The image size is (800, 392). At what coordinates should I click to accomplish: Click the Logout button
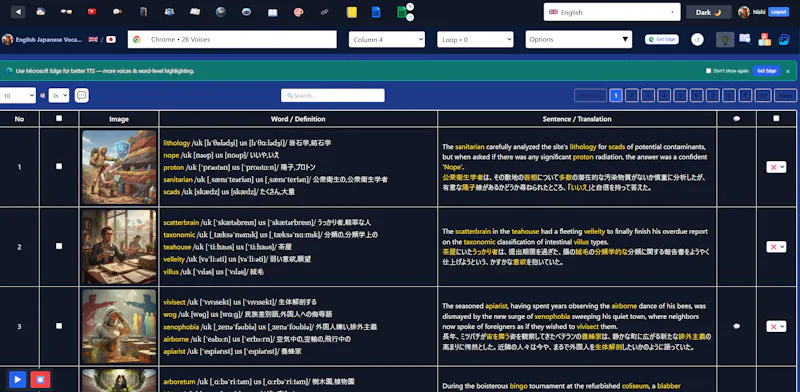point(779,12)
